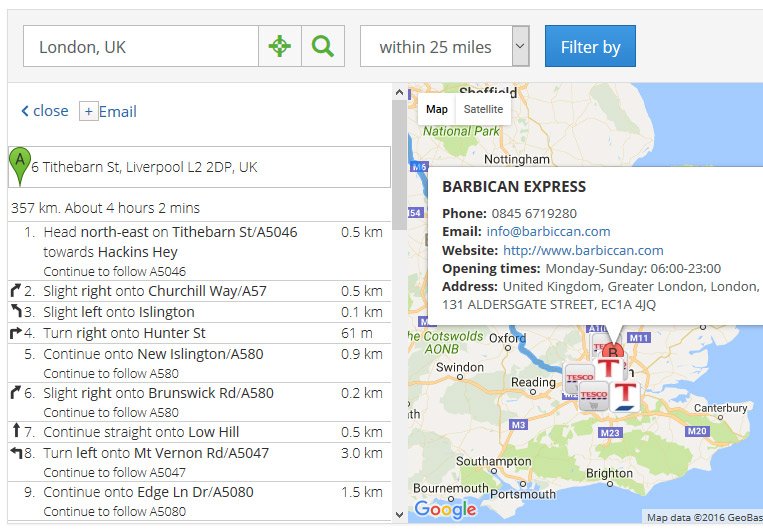Click the Email link
The height and width of the screenshot is (529, 763).
pos(118,111)
